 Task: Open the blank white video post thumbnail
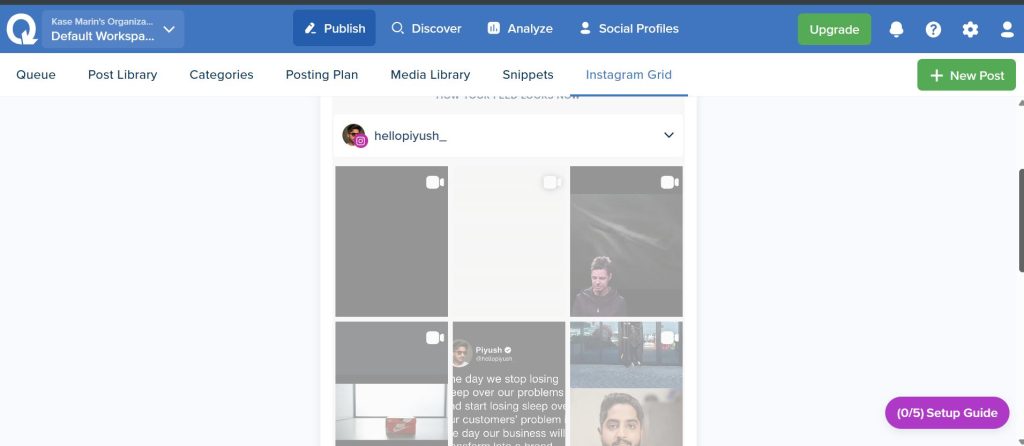(x=509, y=241)
